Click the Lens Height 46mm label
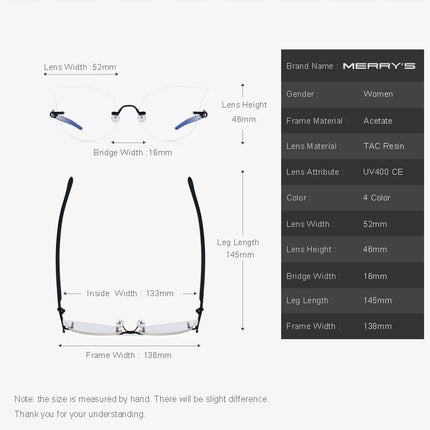 [244, 112]
